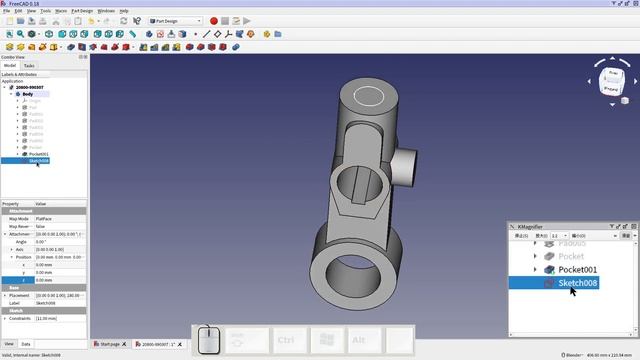
Task: Open the additive primitive dropdown arrow
Action: (x=61, y=47)
